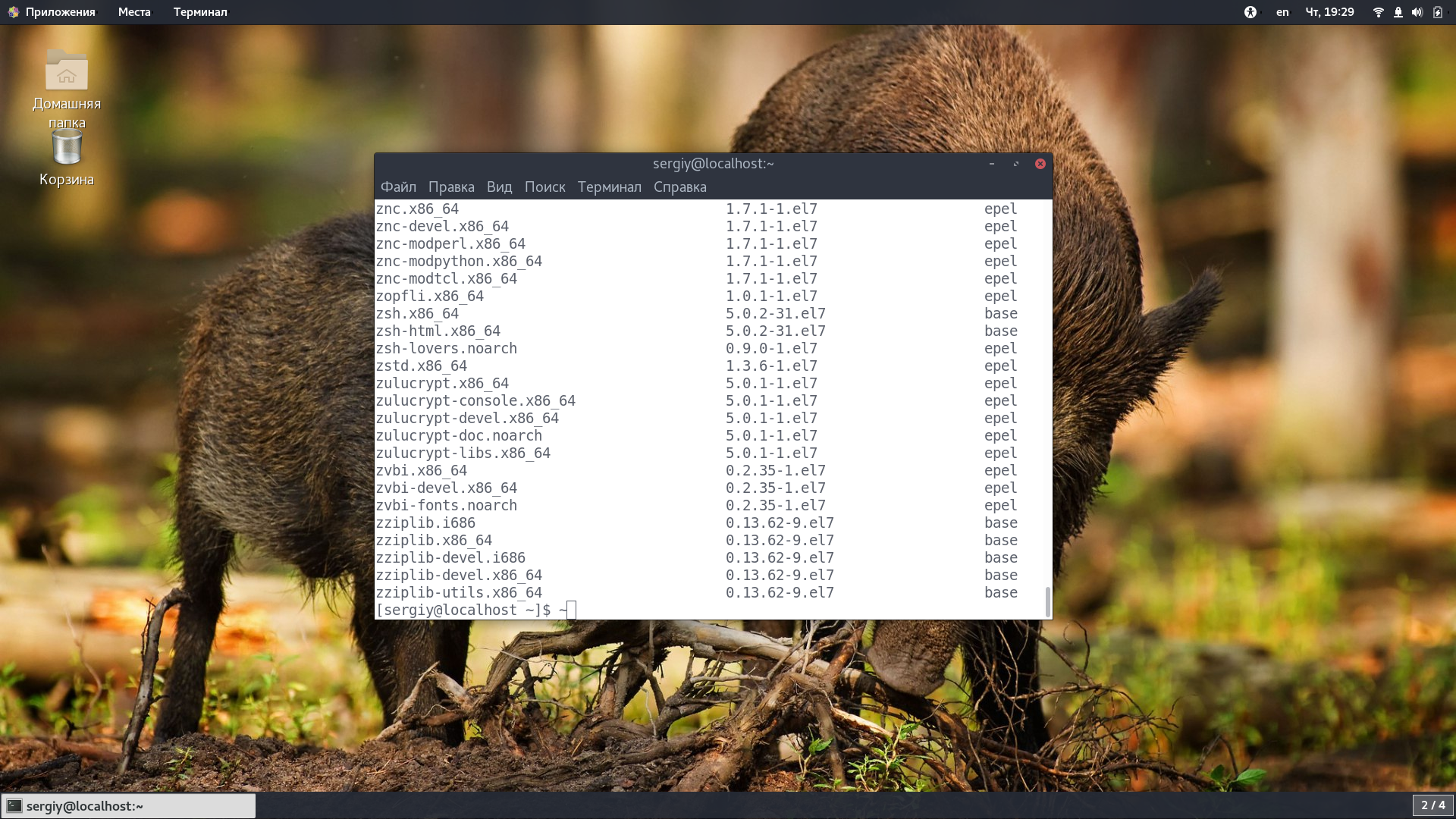Open the 2 / 4 workspace switcher
Viewport: 1456px width, 819px height.
1432,805
